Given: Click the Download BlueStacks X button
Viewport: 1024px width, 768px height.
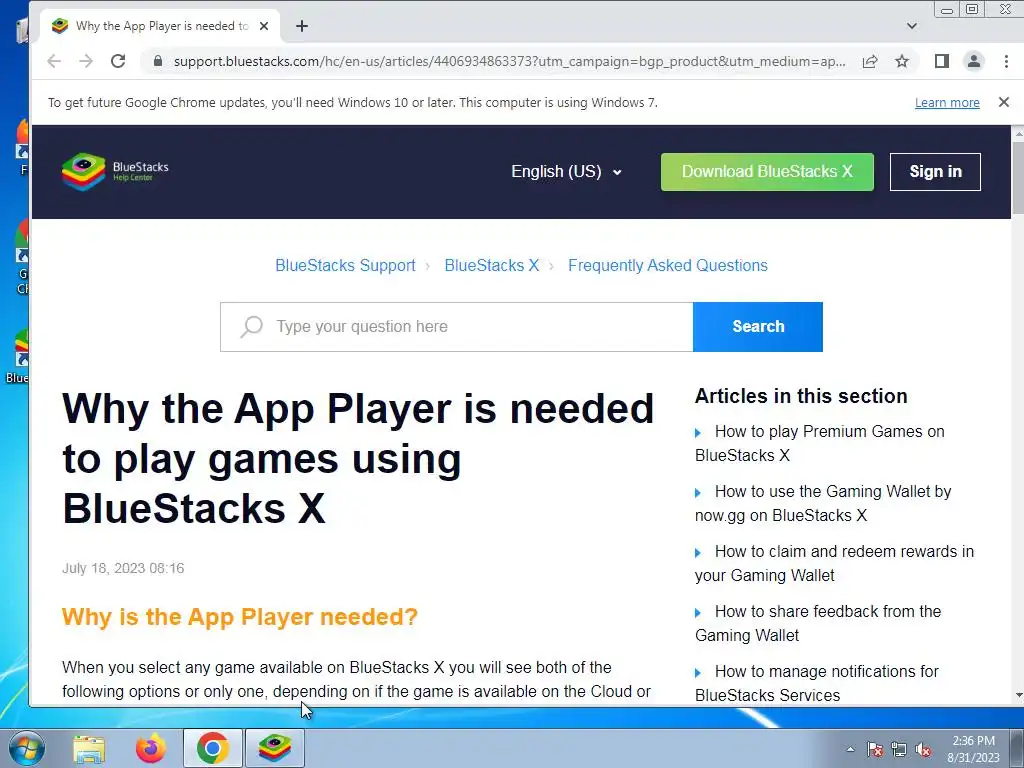Looking at the screenshot, I should (x=767, y=172).
